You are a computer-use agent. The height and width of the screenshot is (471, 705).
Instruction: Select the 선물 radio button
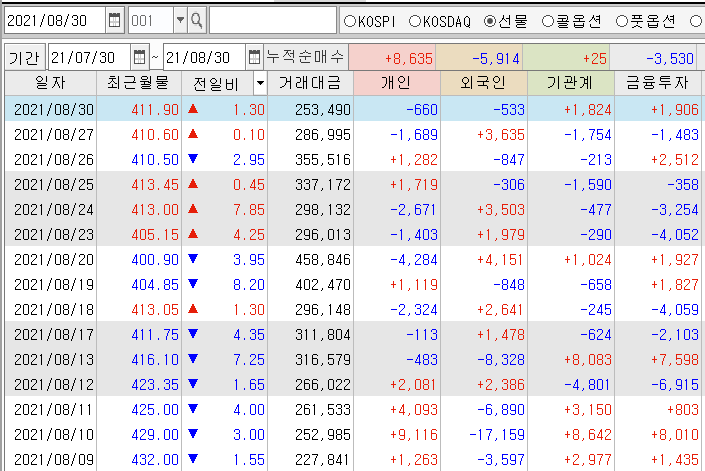(490, 21)
